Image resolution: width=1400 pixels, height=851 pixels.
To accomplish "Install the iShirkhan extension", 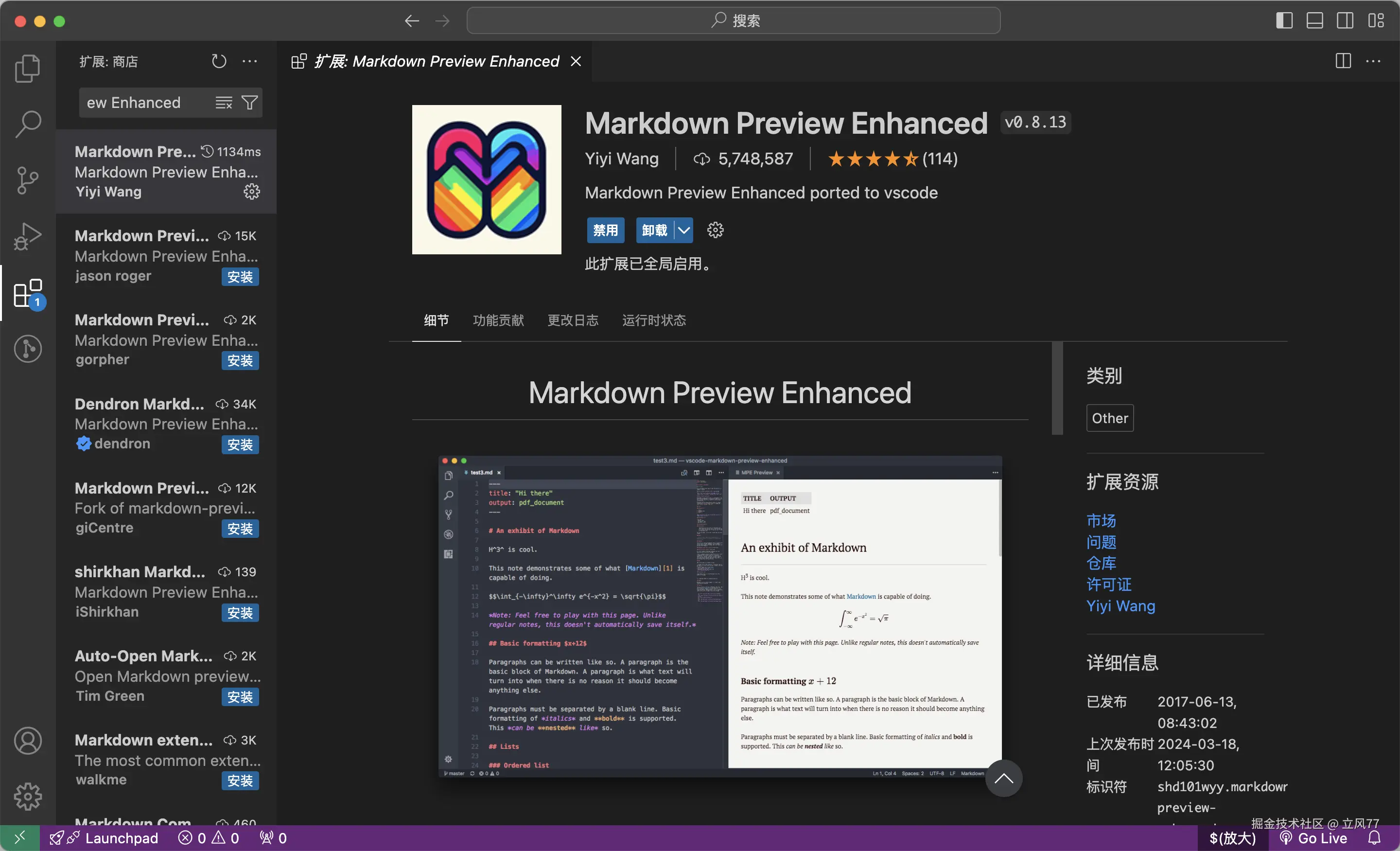I will tap(240, 613).
